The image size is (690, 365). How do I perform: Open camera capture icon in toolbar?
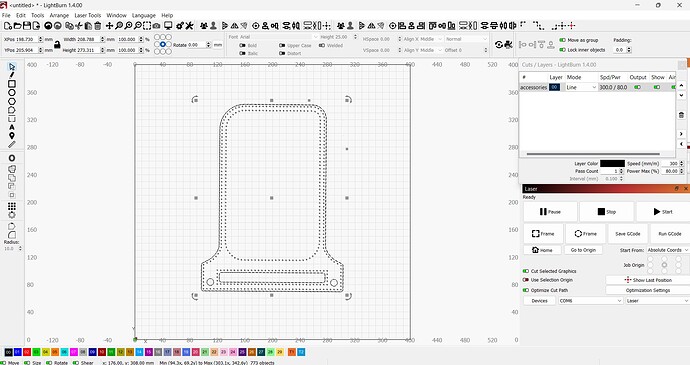[x=156, y=26]
